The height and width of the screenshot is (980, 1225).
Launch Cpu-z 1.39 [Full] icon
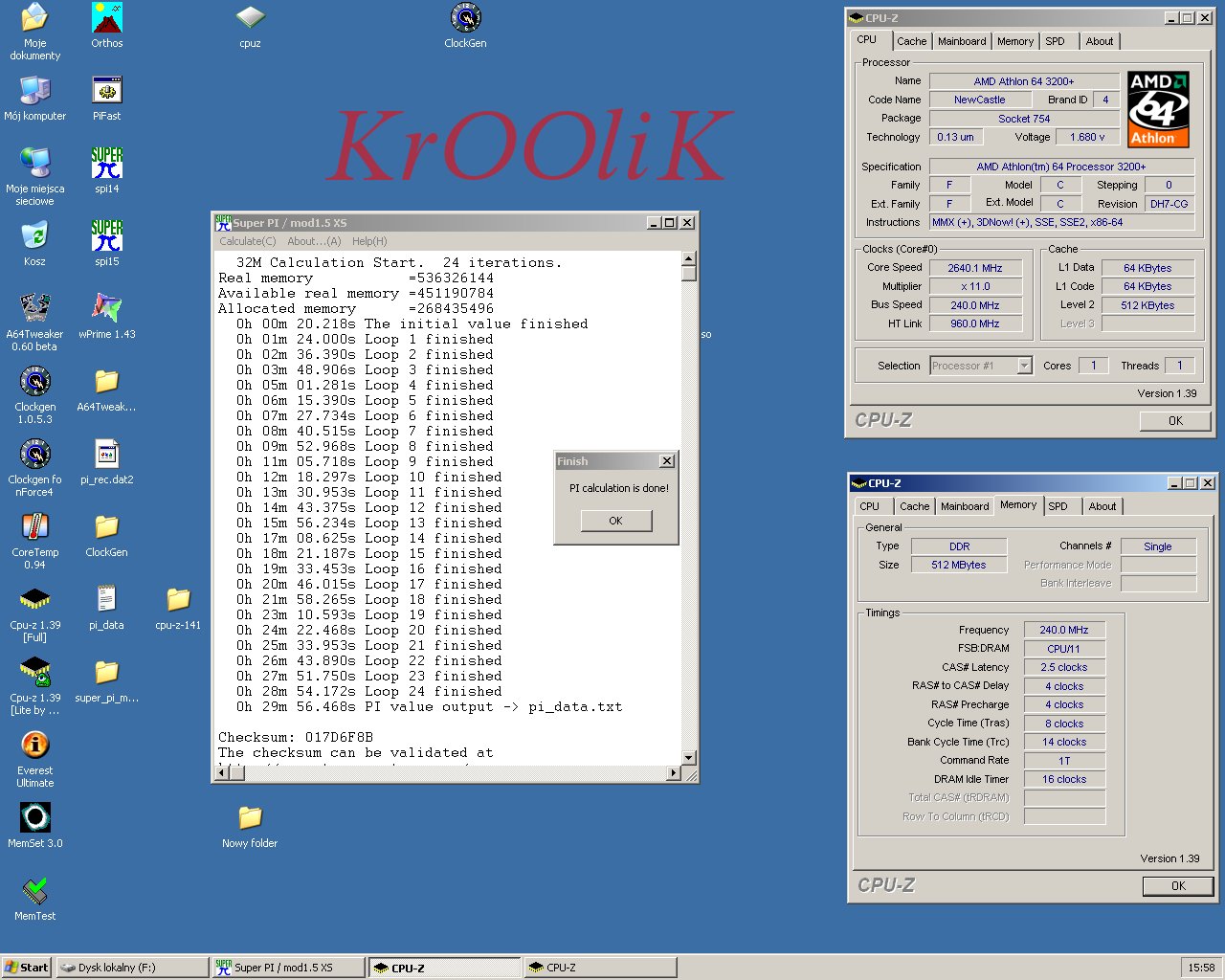tap(34, 612)
